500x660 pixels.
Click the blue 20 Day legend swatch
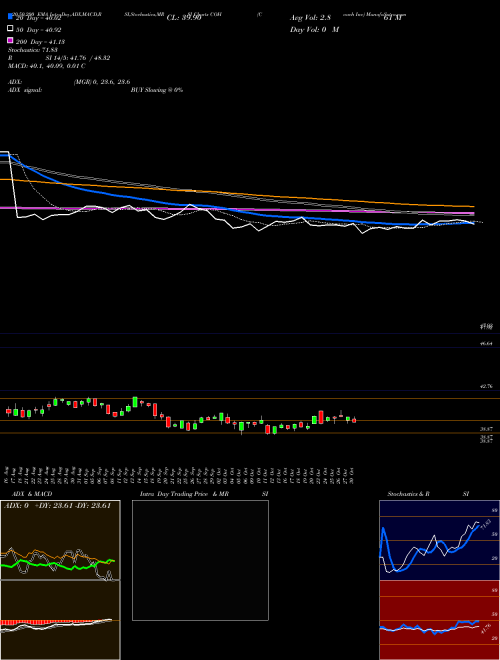point(10,17)
